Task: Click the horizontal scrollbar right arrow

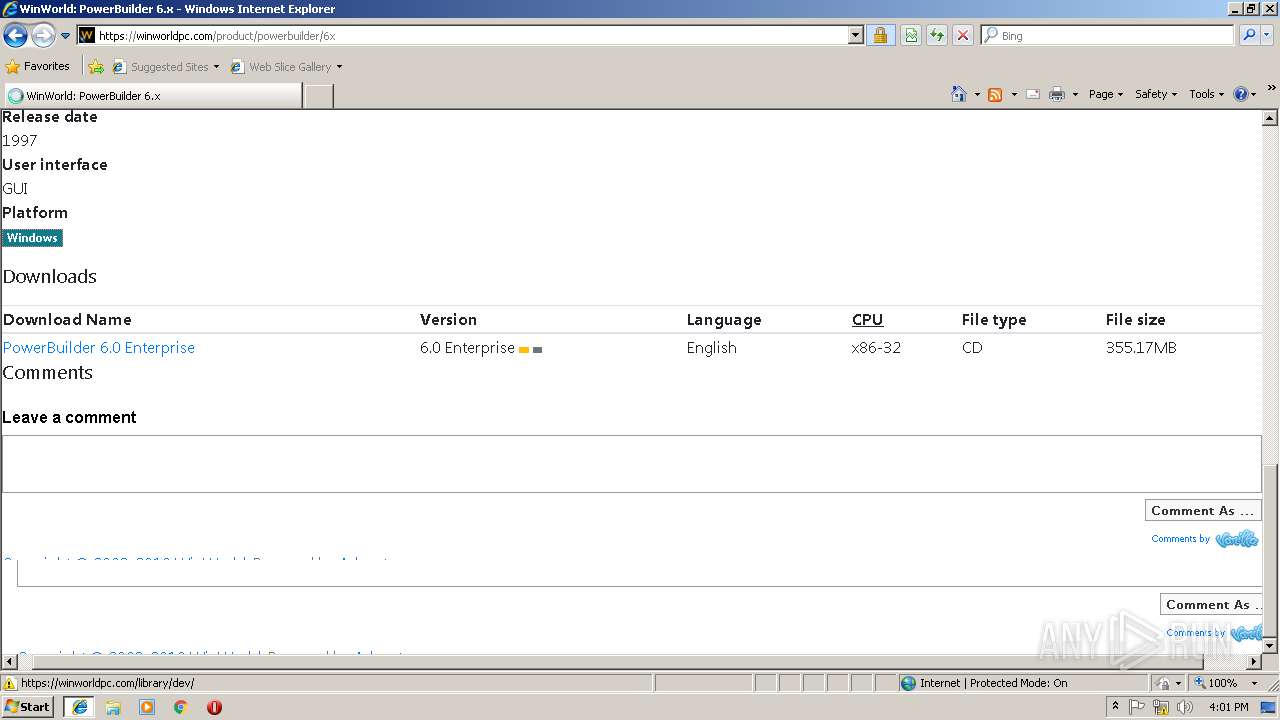Action: click(x=1254, y=662)
